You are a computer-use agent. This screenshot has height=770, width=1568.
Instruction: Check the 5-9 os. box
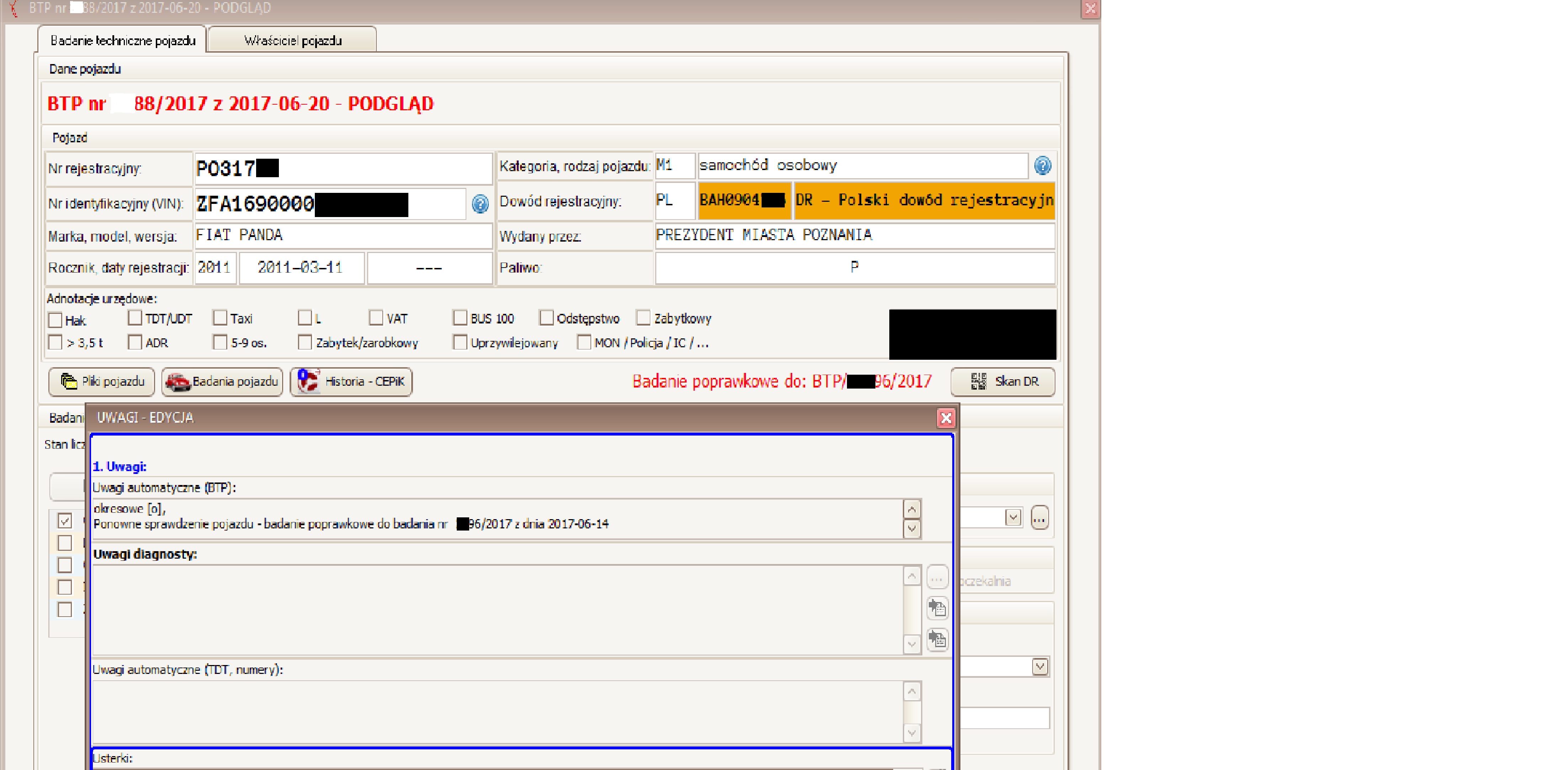[x=220, y=343]
